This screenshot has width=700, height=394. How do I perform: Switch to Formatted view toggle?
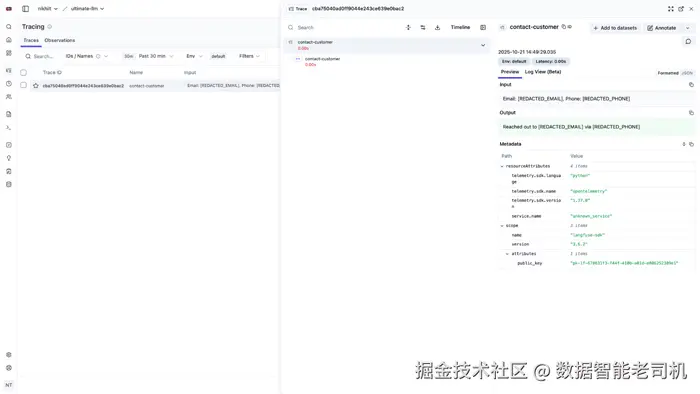click(x=668, y=73)
